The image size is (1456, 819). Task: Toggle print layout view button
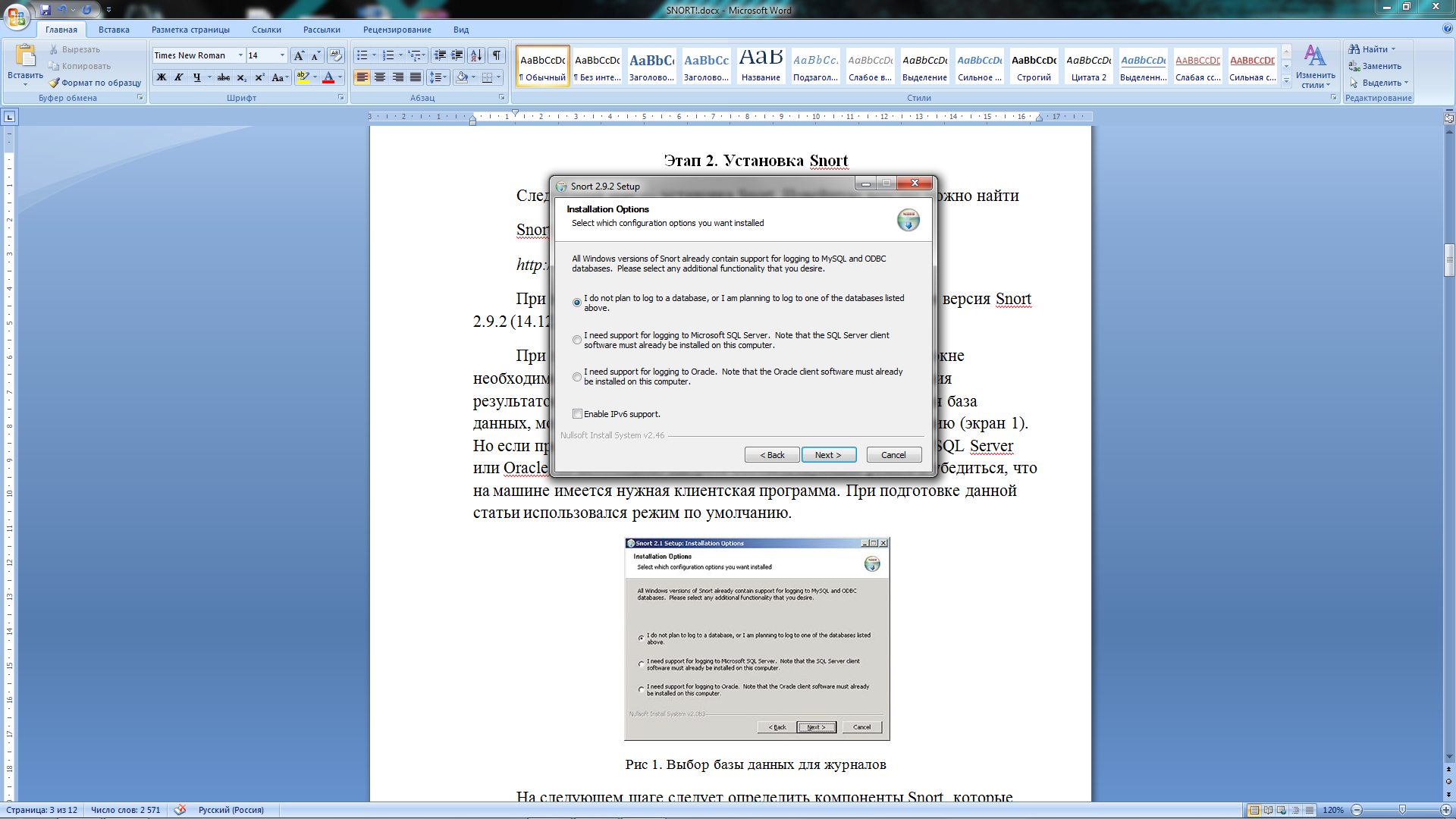point(1254,810)
